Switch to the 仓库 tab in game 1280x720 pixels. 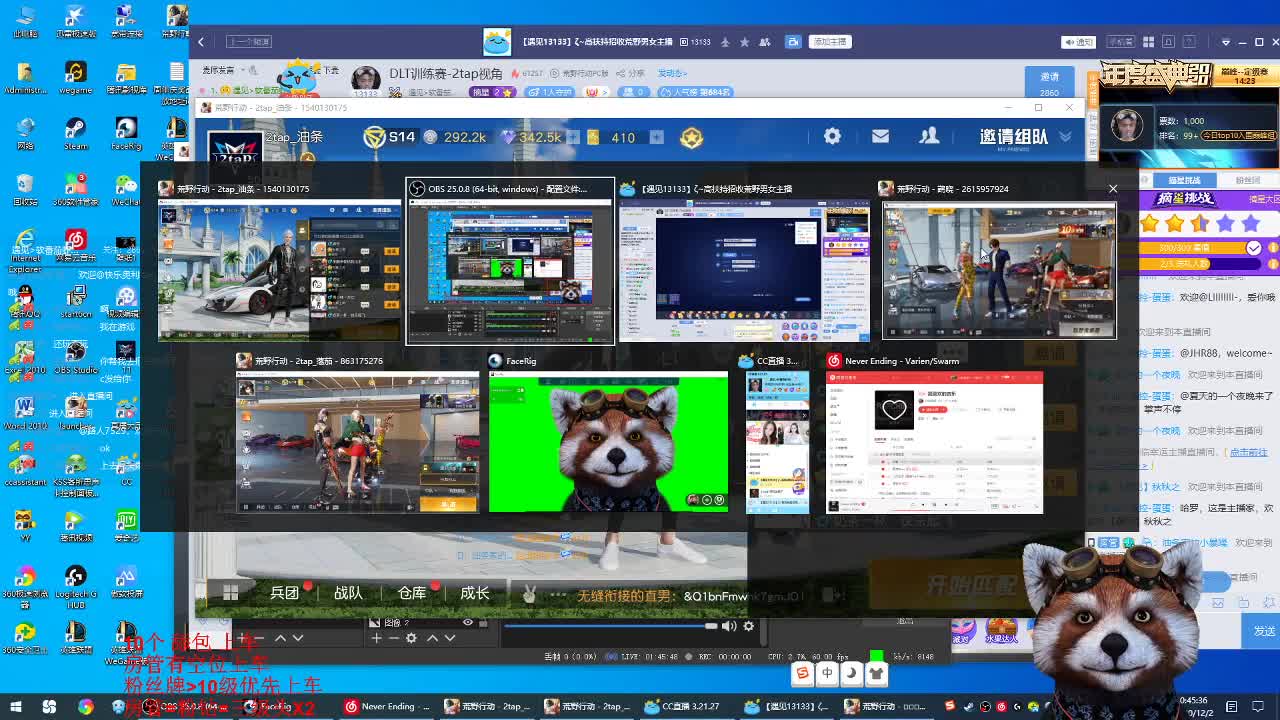coord(411,593)
